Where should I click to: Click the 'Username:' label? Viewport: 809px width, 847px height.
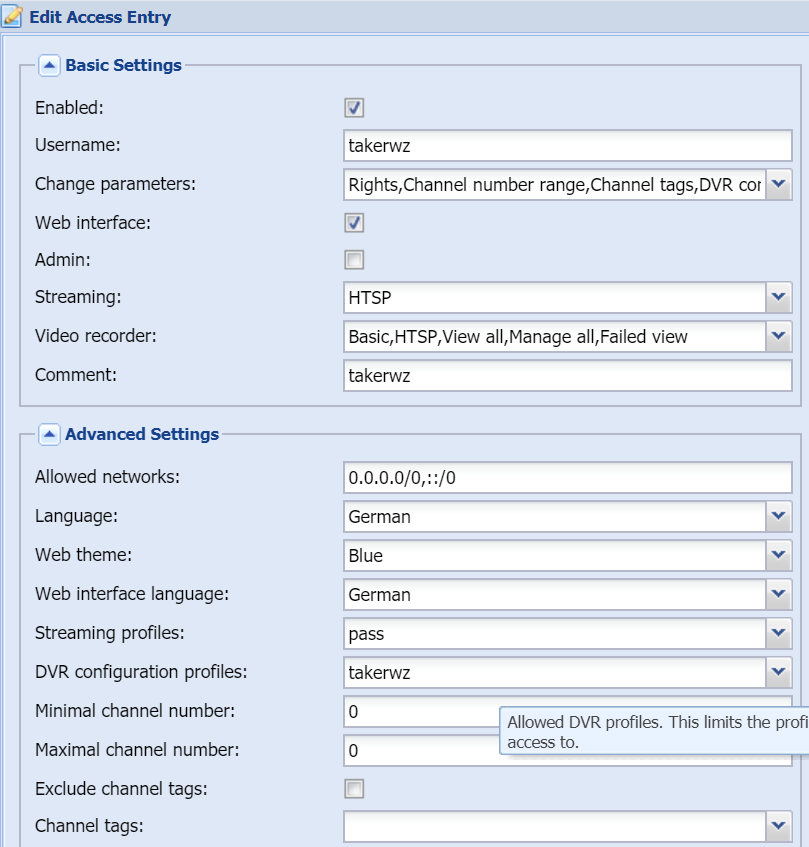[x=78, y=145]
